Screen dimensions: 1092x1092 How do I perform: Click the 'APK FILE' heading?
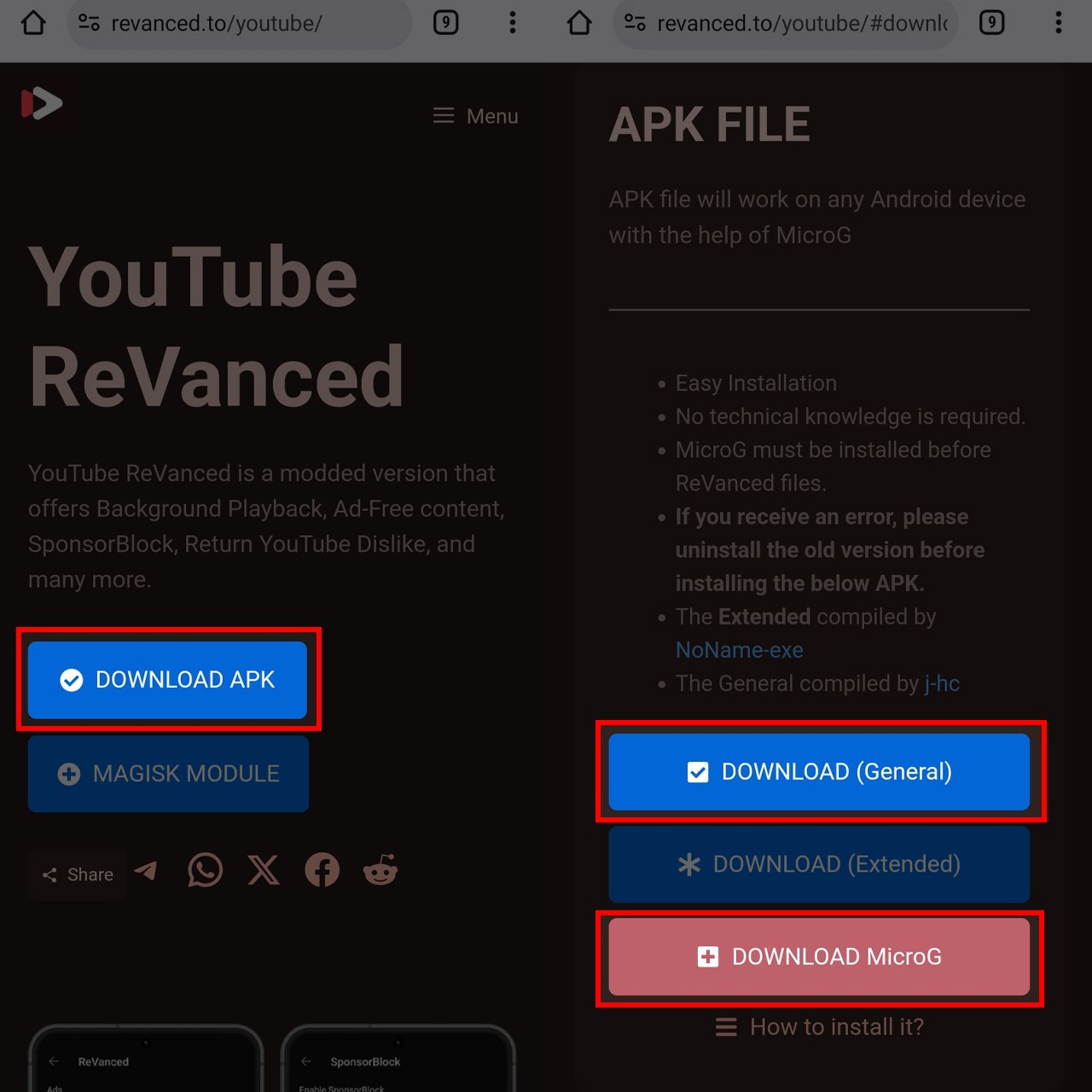(709, 125)
